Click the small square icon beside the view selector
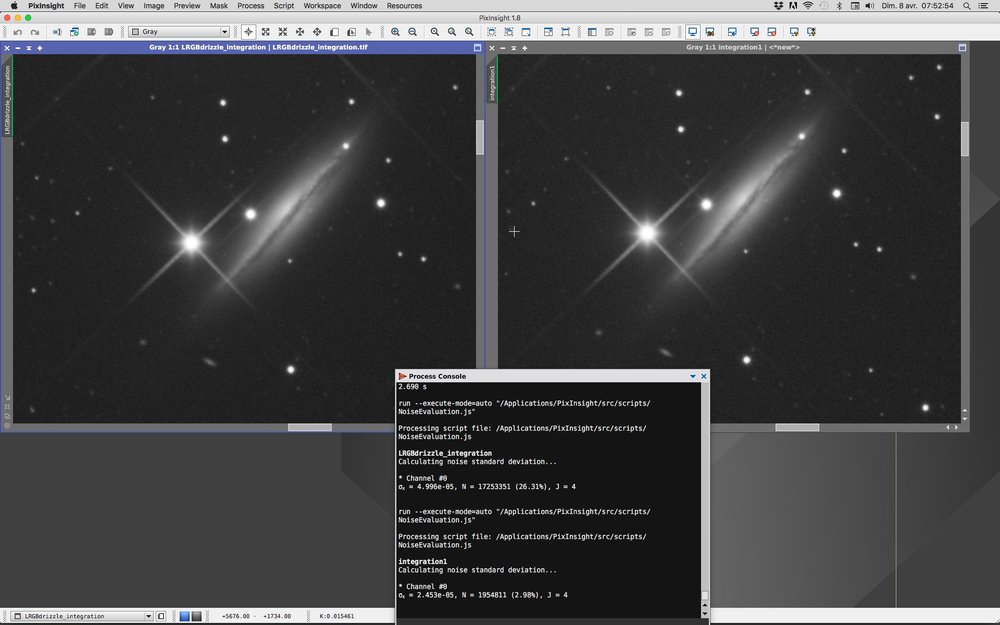 click(x=161, y=616)
